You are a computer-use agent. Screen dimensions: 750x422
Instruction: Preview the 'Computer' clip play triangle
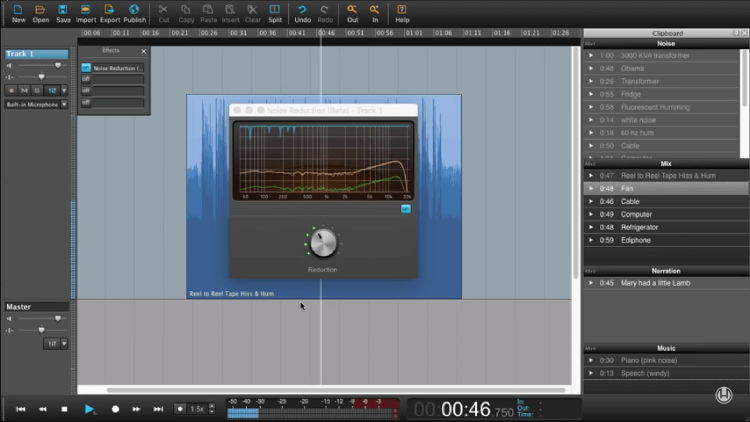[591, 214]
